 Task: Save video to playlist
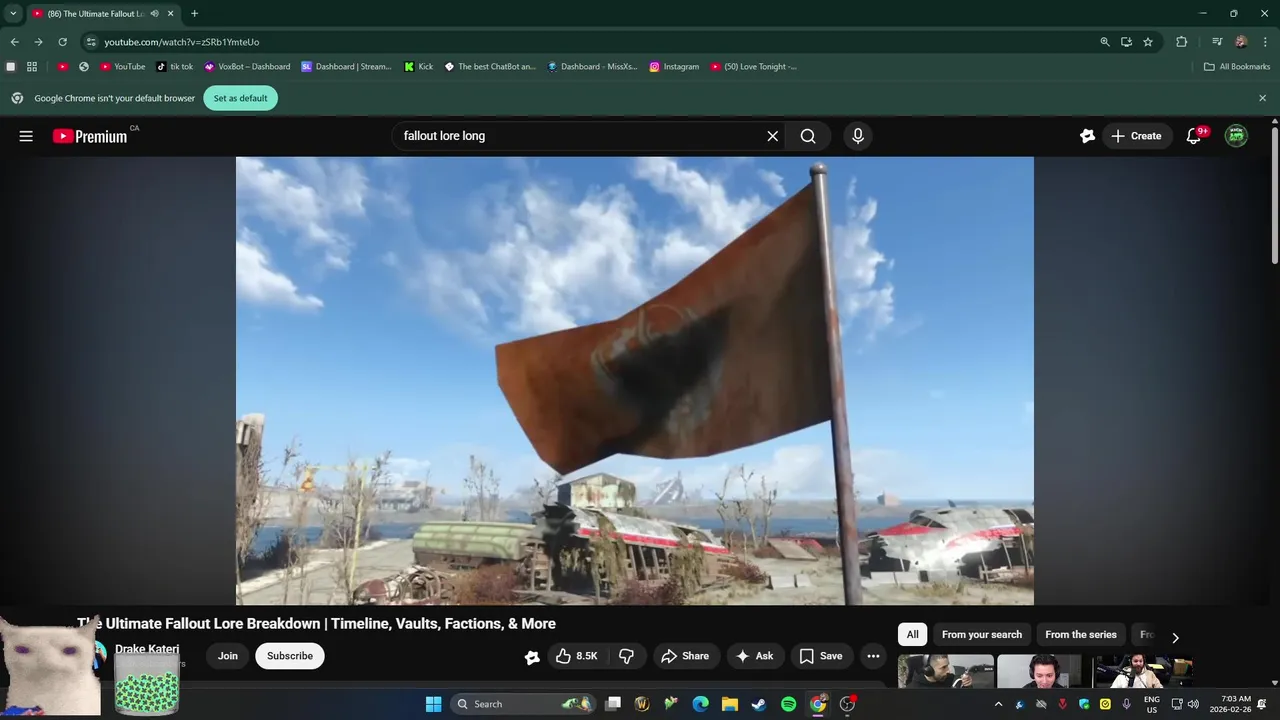[x=821, y=656]
